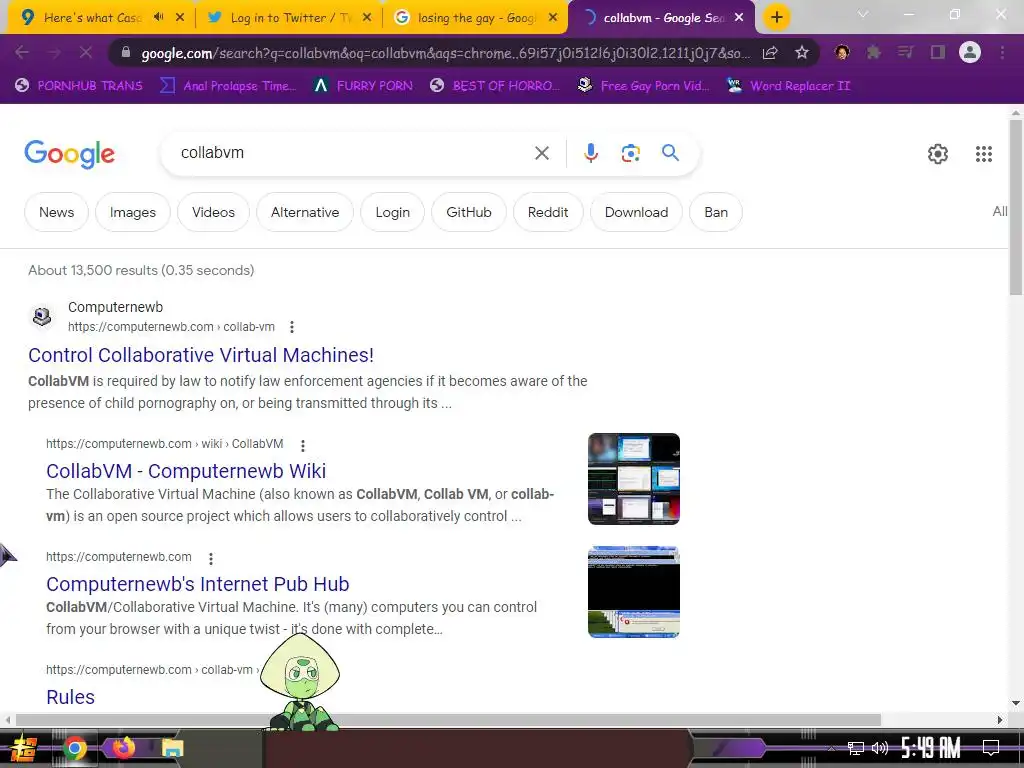The image size is (1024, 768).
Task: Mute the first tab's audio speaker icon
Action: 158,18
